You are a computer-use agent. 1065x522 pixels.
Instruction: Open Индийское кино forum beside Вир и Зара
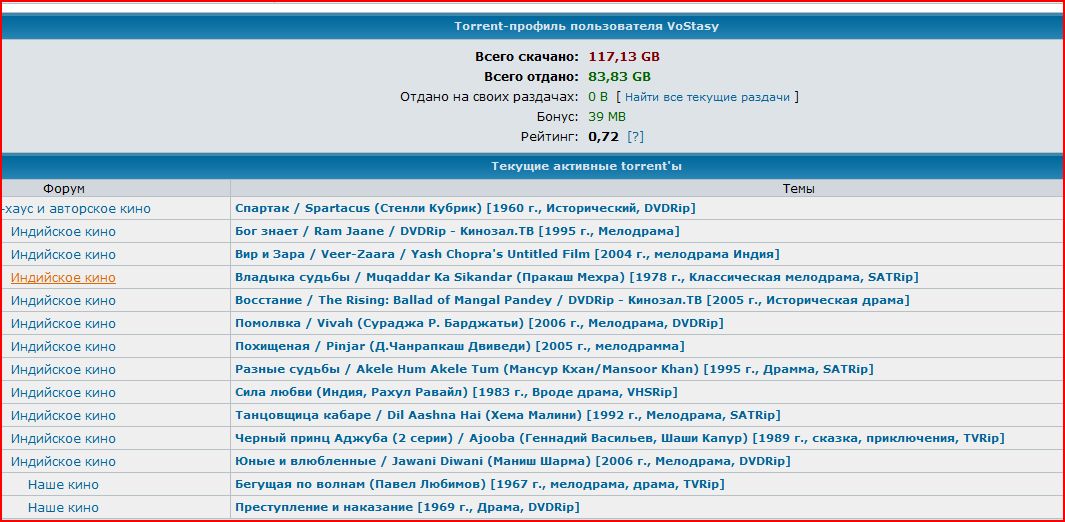pos(63,255)
